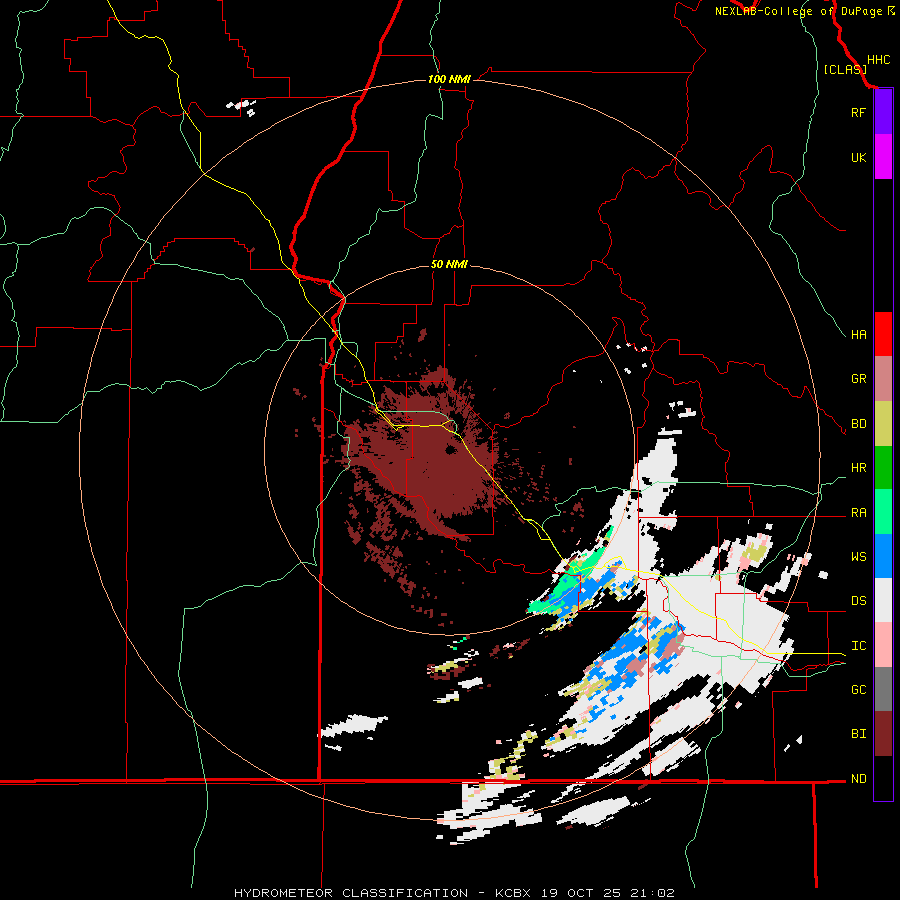This screenshot has width=900, height=900.
Task: Click the 100 NMI range ring label
Action: [x=449, y=79]
